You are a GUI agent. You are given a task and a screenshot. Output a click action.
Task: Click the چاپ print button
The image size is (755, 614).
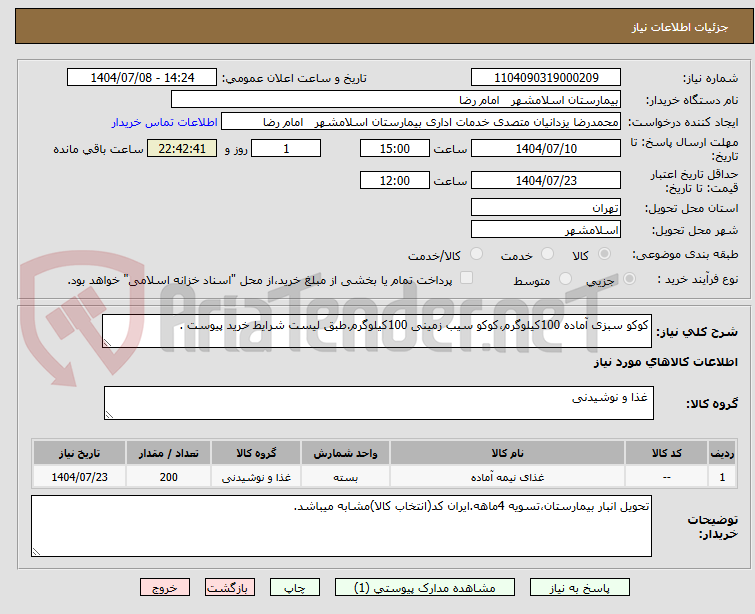point(295,588)
